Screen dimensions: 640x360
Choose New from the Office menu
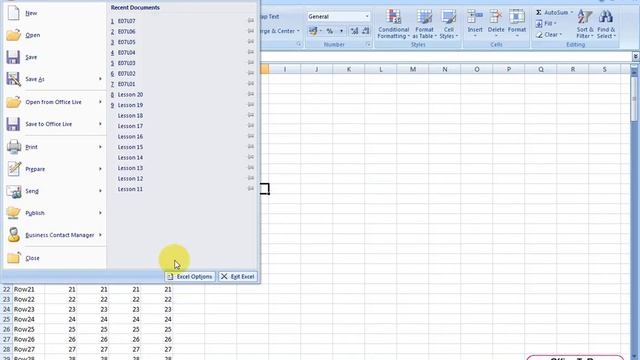(x=31, y=13)
